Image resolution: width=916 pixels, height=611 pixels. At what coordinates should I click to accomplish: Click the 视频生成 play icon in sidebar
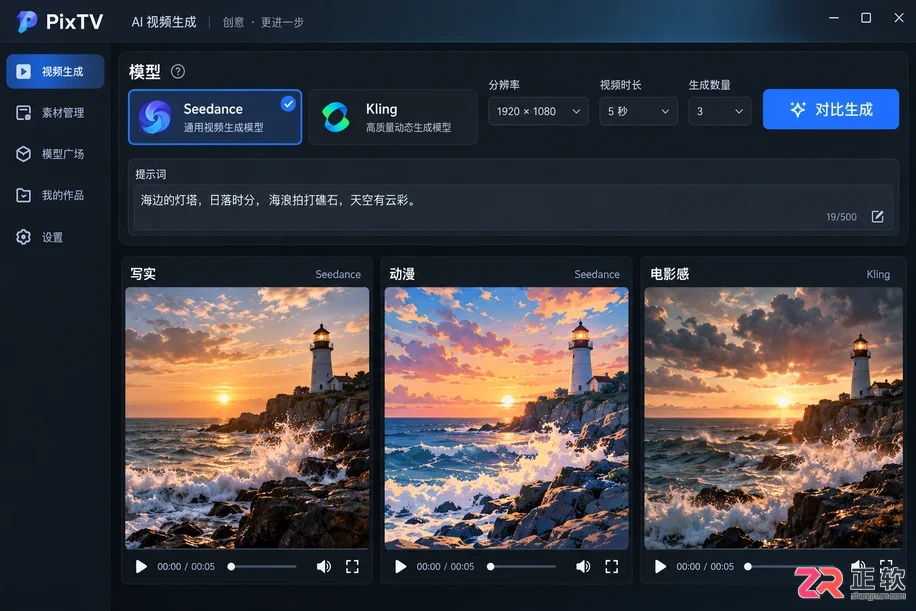point(23,72)
